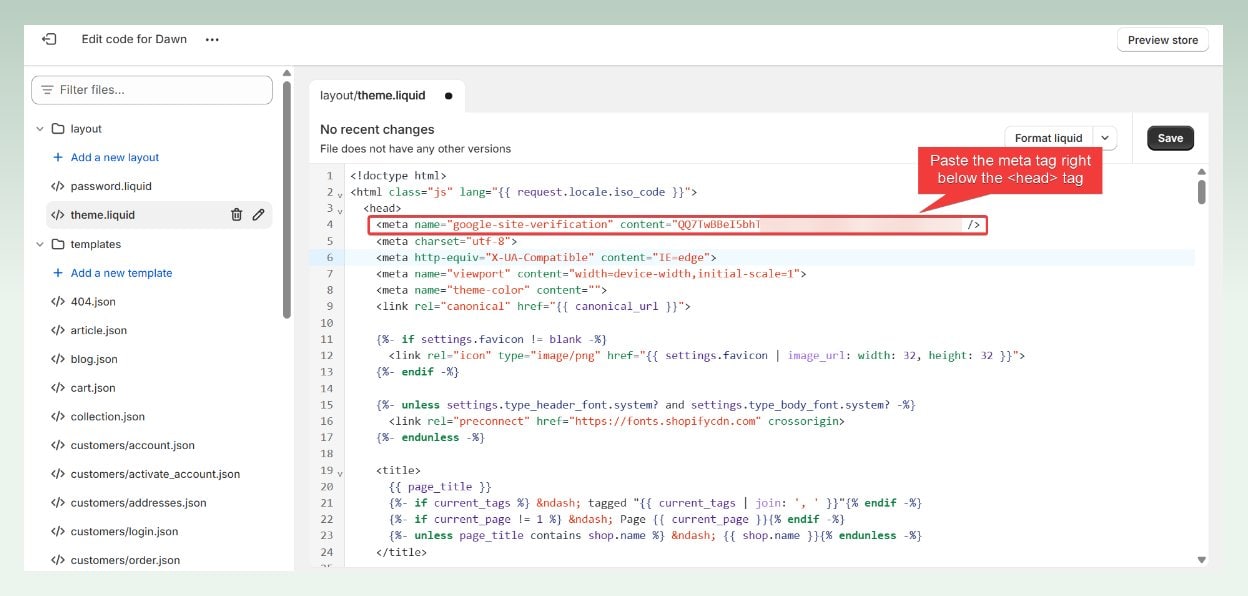Image resolution: width=1248 pixels, height=596 pixels.
Task: Focus the Filter files search field
Action: [152, 90]
